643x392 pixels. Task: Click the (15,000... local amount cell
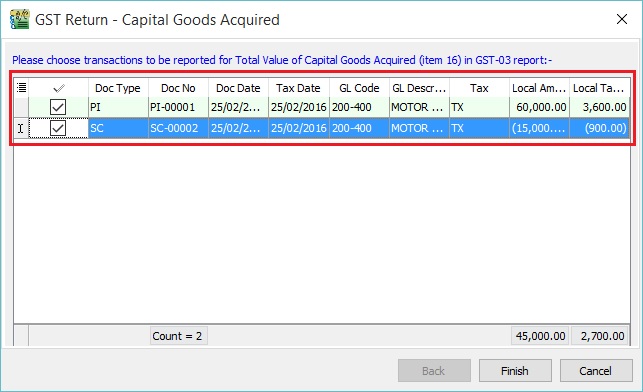[x=539, y=128]
